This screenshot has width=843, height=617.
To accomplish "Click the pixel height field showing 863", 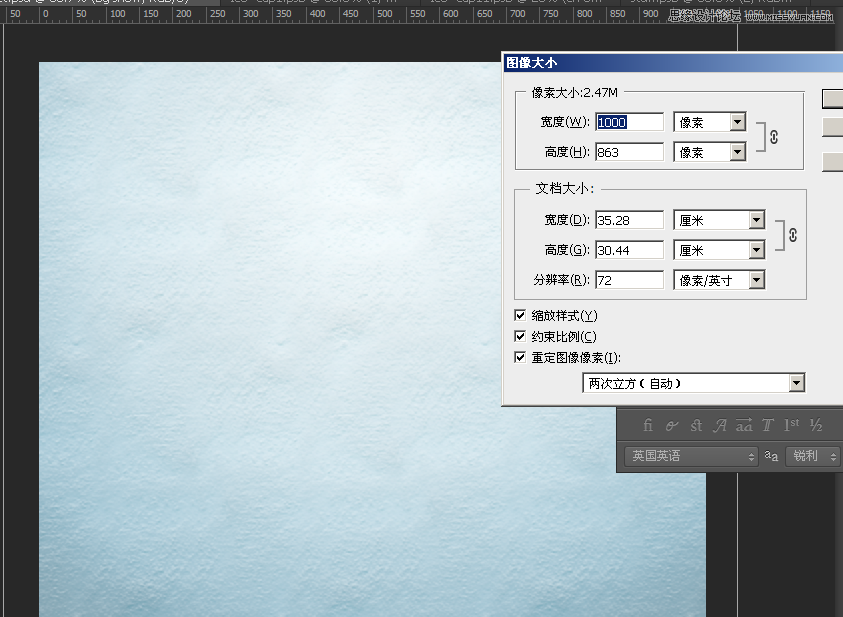I will click(x=629, y=152).
